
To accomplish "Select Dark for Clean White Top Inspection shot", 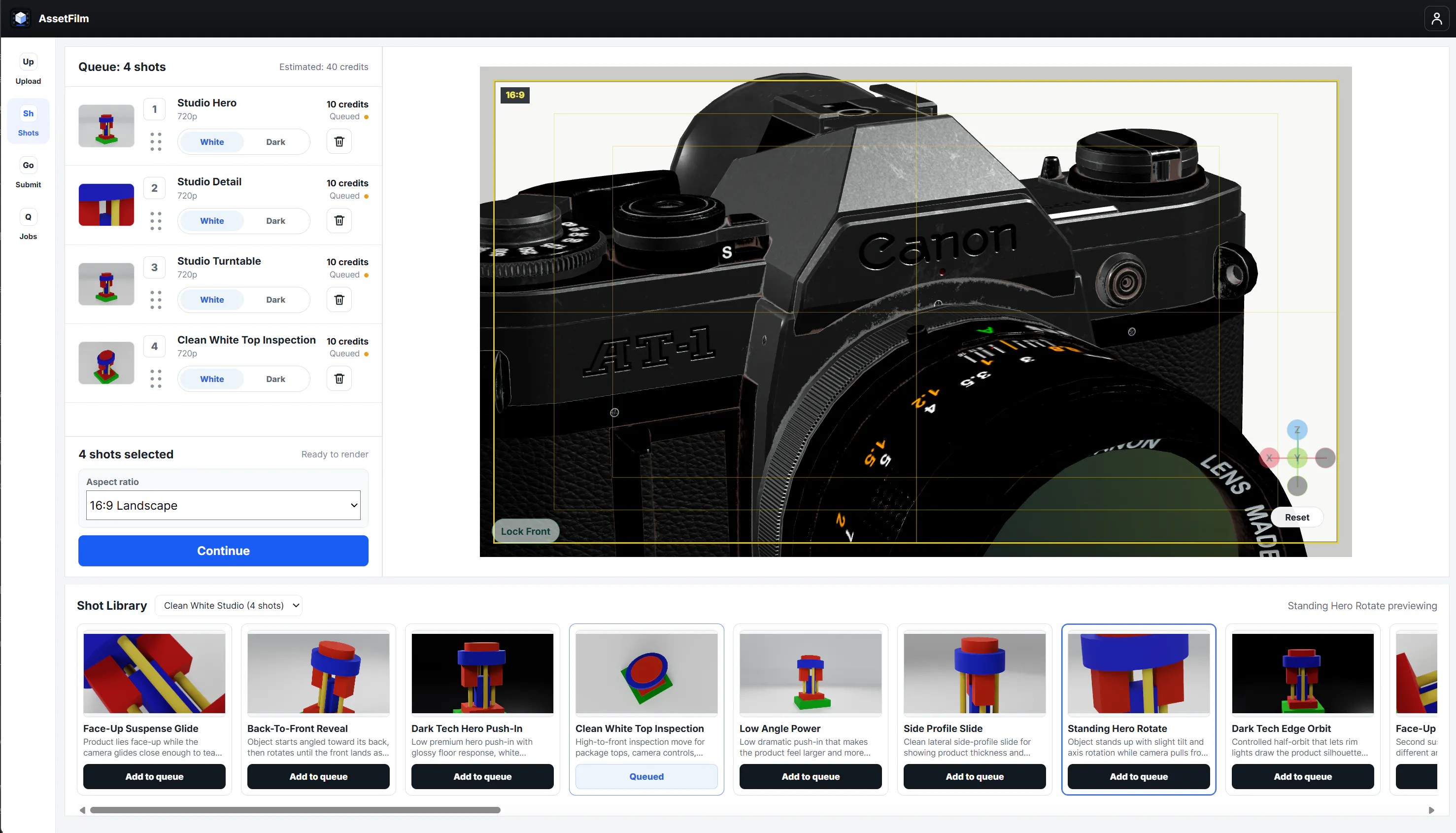I will [x=275, y=379].
